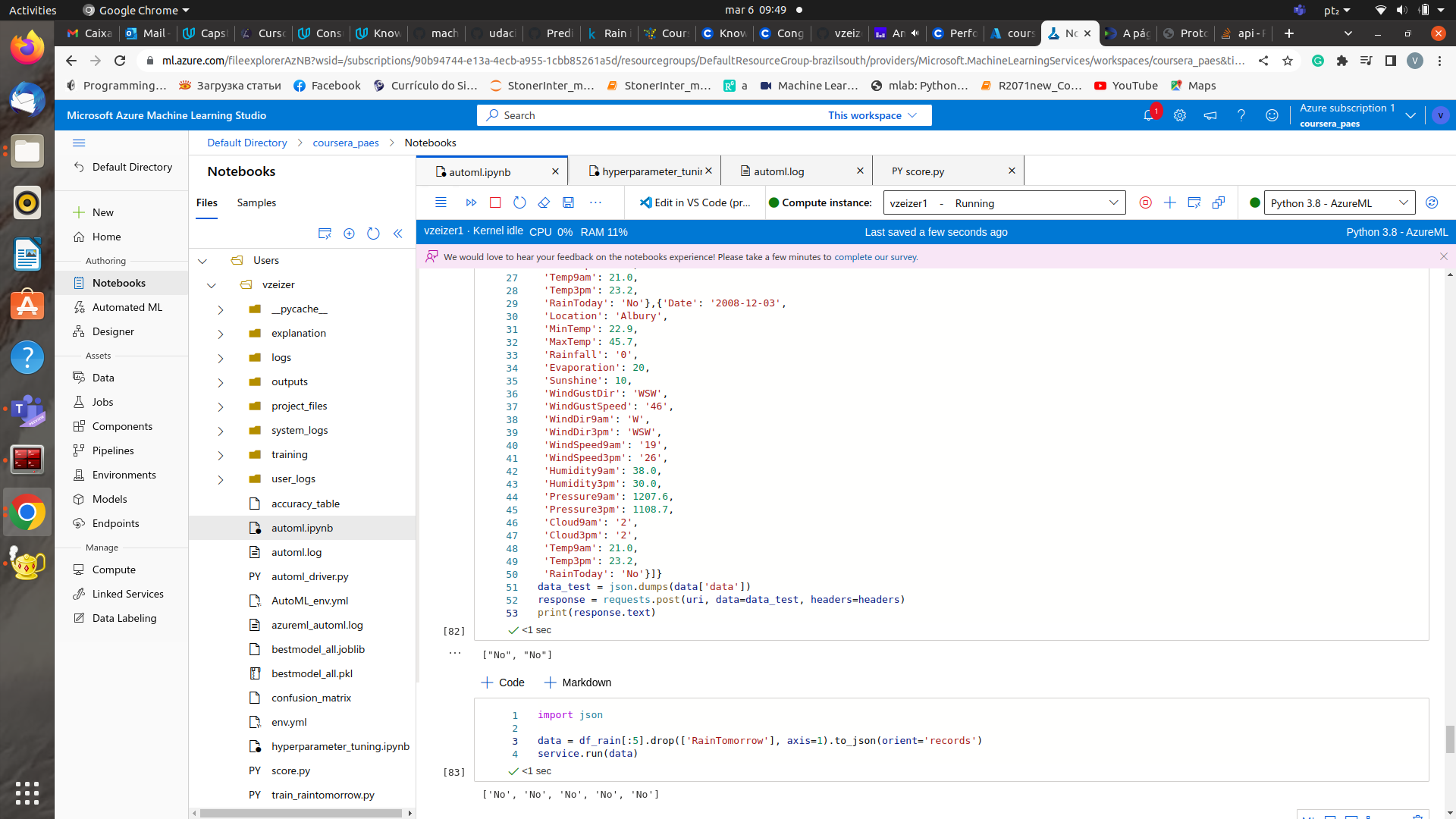
Task: Click the Search workspace field
Action: click(x=652, y=115)
